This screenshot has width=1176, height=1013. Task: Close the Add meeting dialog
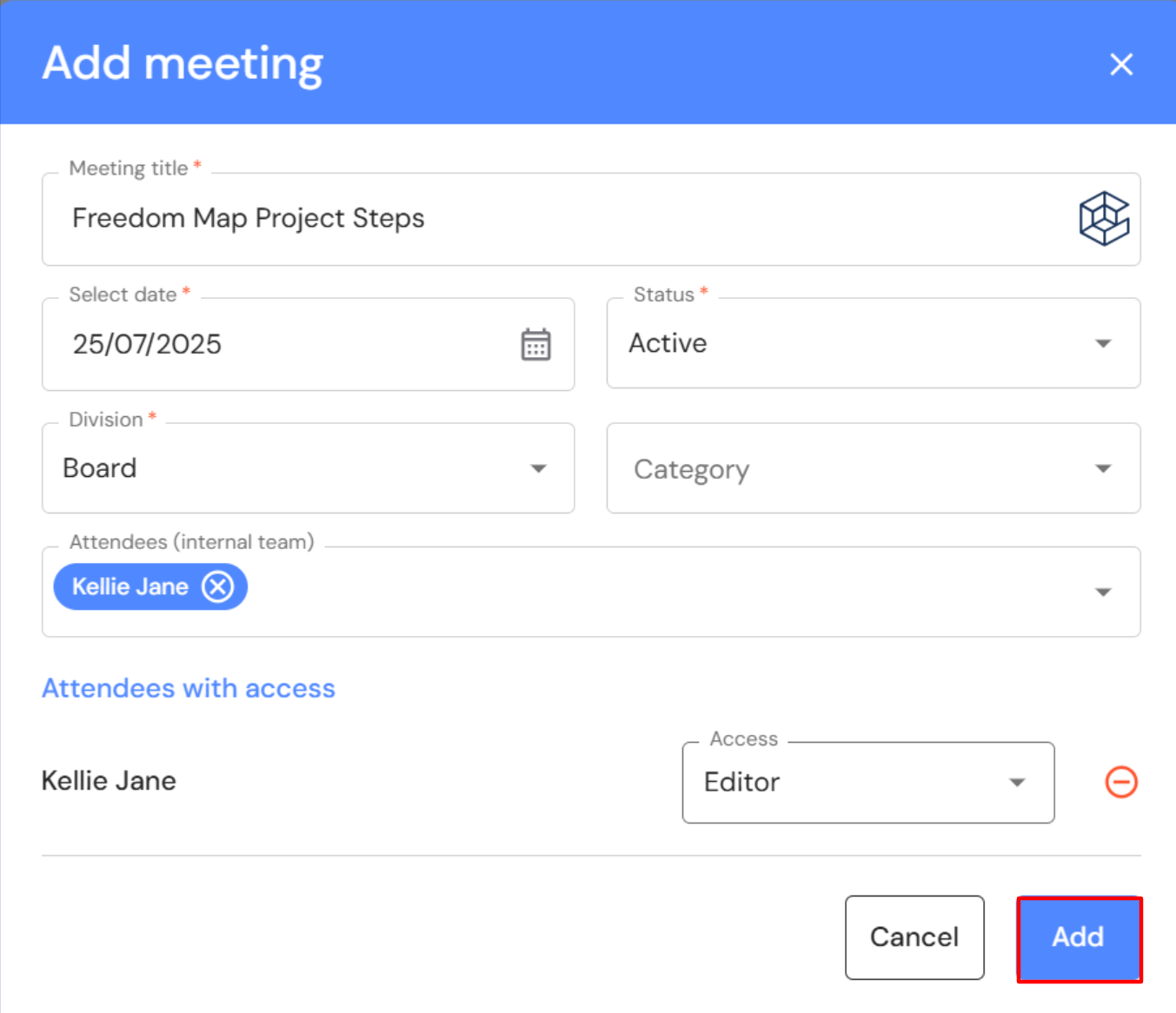click(1121, 64)
